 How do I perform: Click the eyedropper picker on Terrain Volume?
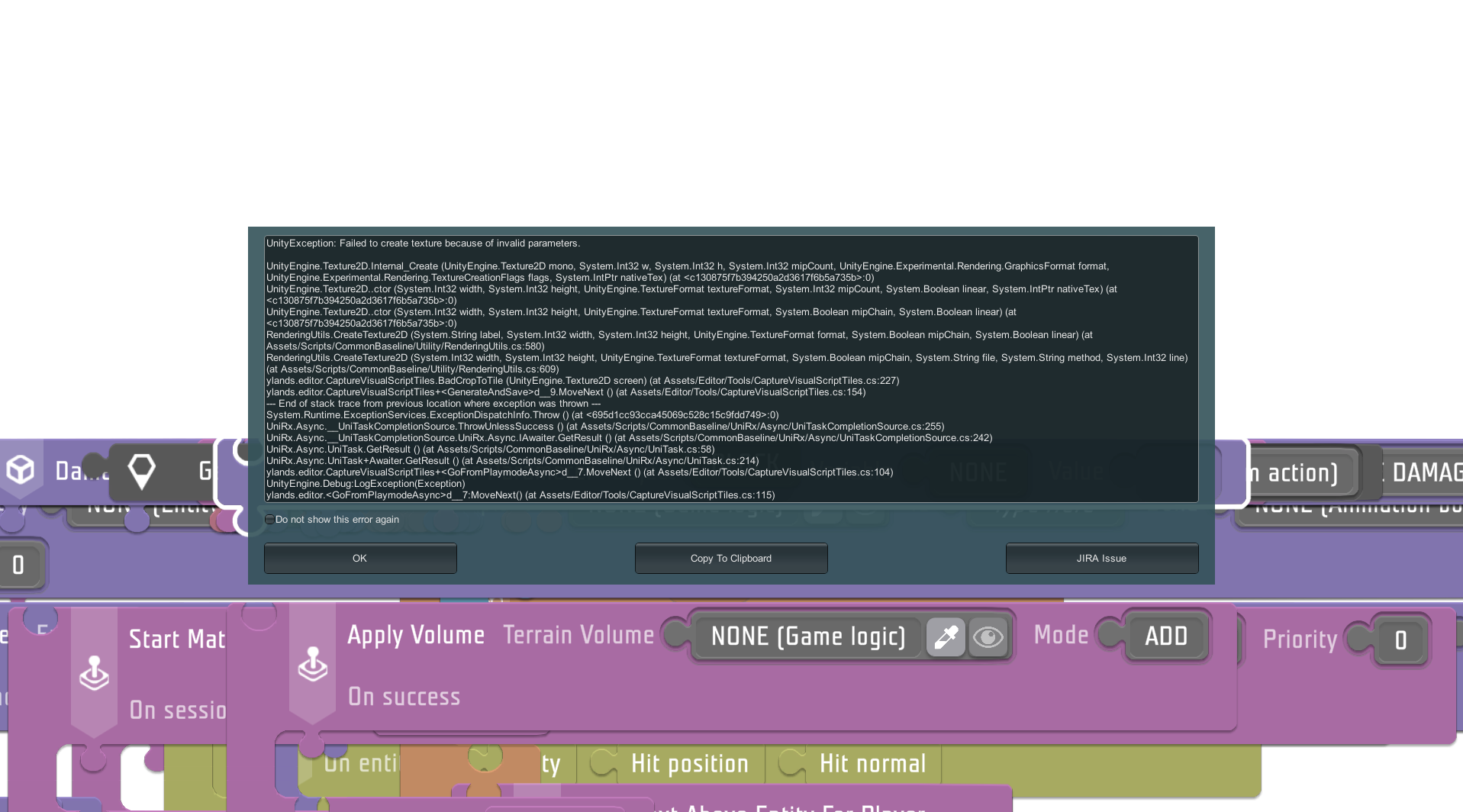point(946,637)
